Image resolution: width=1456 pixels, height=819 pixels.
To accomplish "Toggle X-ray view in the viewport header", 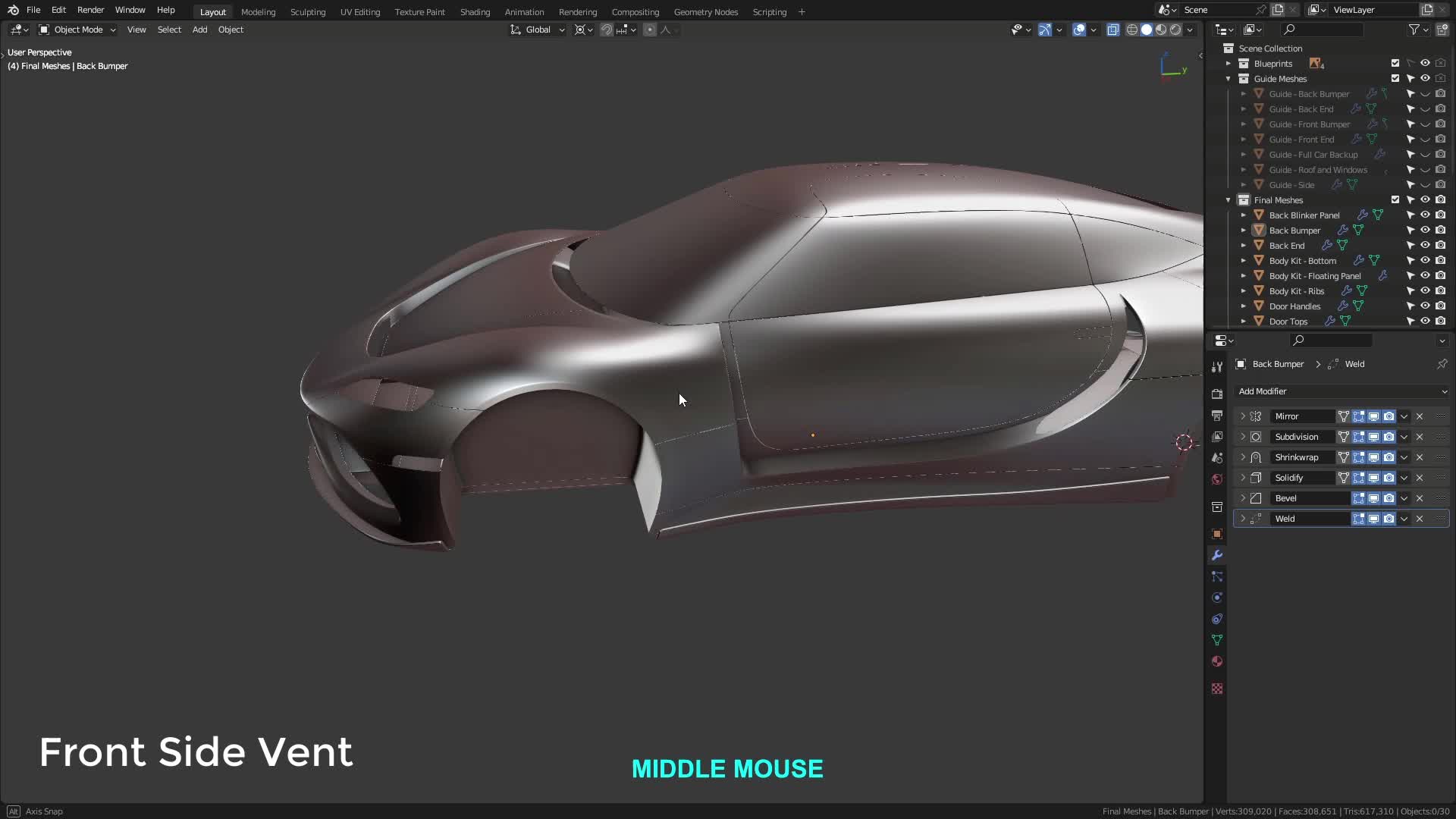I will [x=1112, y=30].
